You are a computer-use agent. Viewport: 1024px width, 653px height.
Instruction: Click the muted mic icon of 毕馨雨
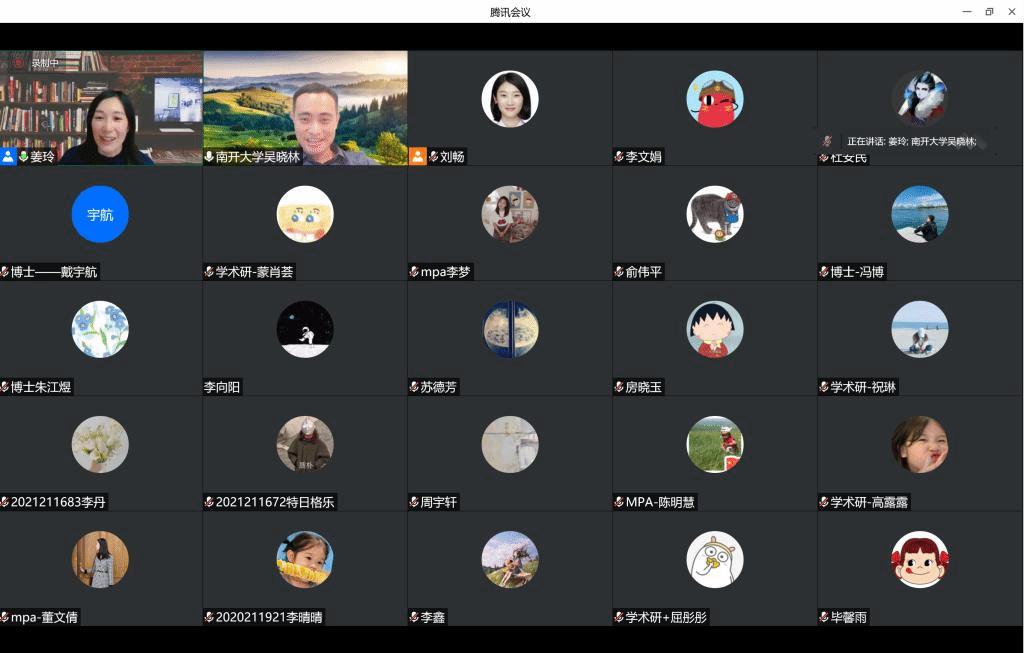point(824,617)
